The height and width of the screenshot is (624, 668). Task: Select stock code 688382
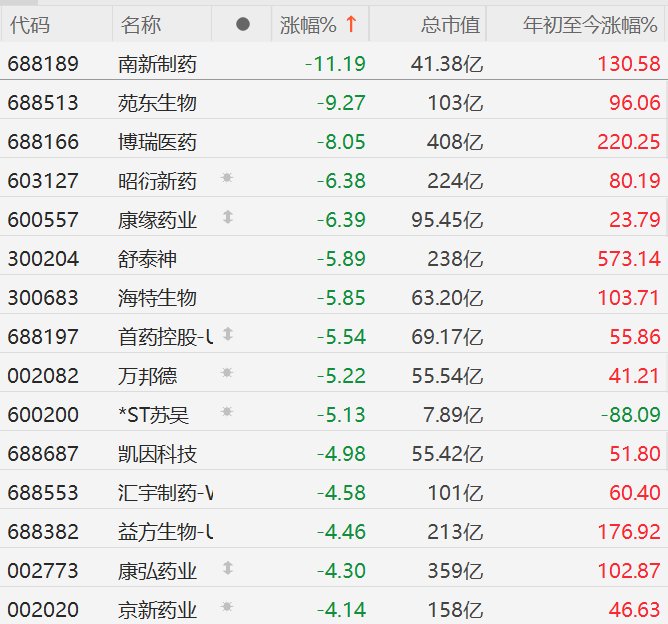43,532
